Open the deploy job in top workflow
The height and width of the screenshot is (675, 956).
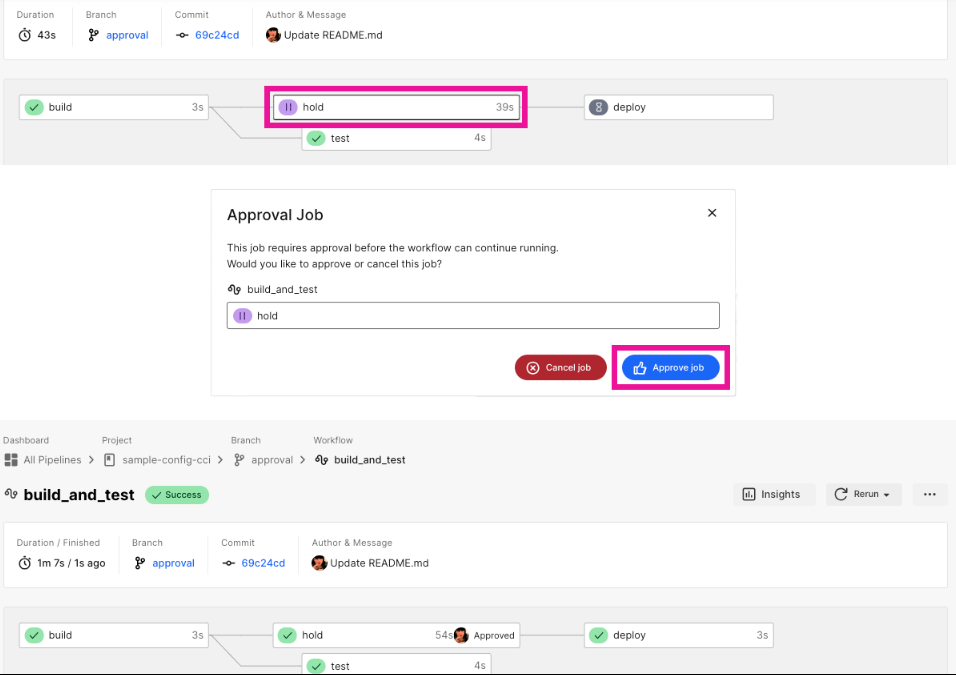pyautogui.click(x=677, y=107)
